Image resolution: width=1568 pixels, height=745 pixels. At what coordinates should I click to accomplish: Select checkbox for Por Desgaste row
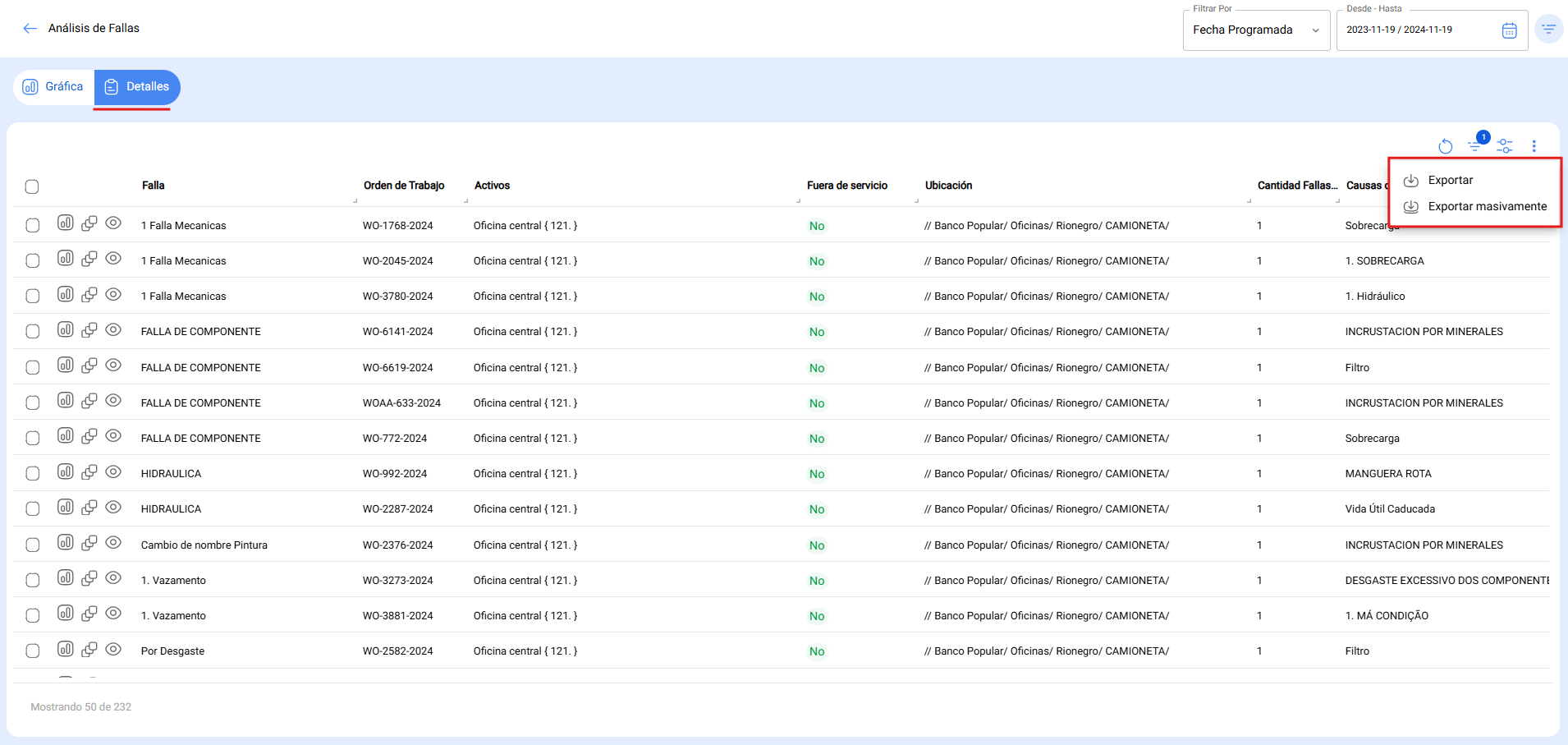point(33,651)
